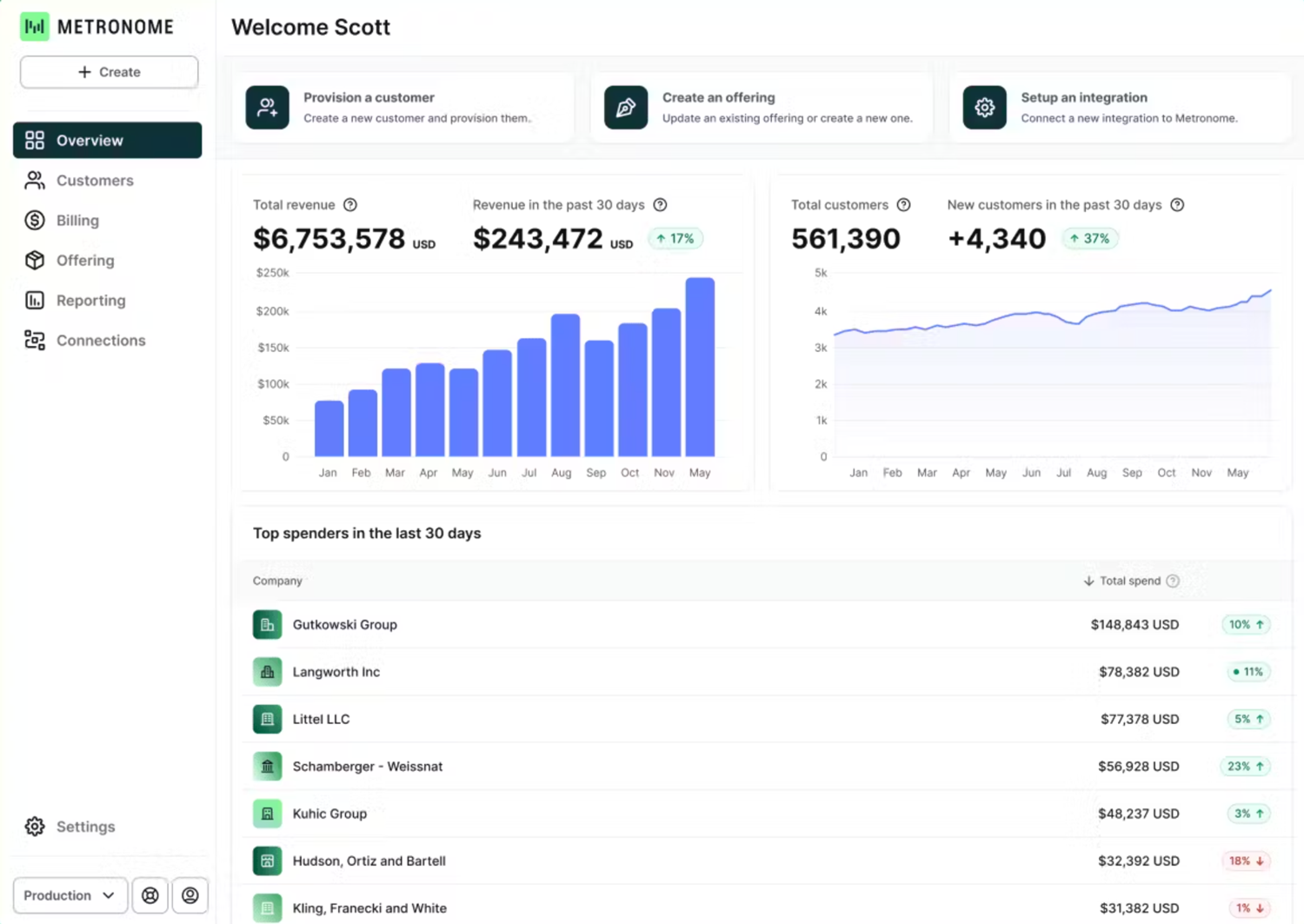This screenshot has height=924, width=1304.
Task: Click the 17% revenue growth badge
Action: (675, 238)
